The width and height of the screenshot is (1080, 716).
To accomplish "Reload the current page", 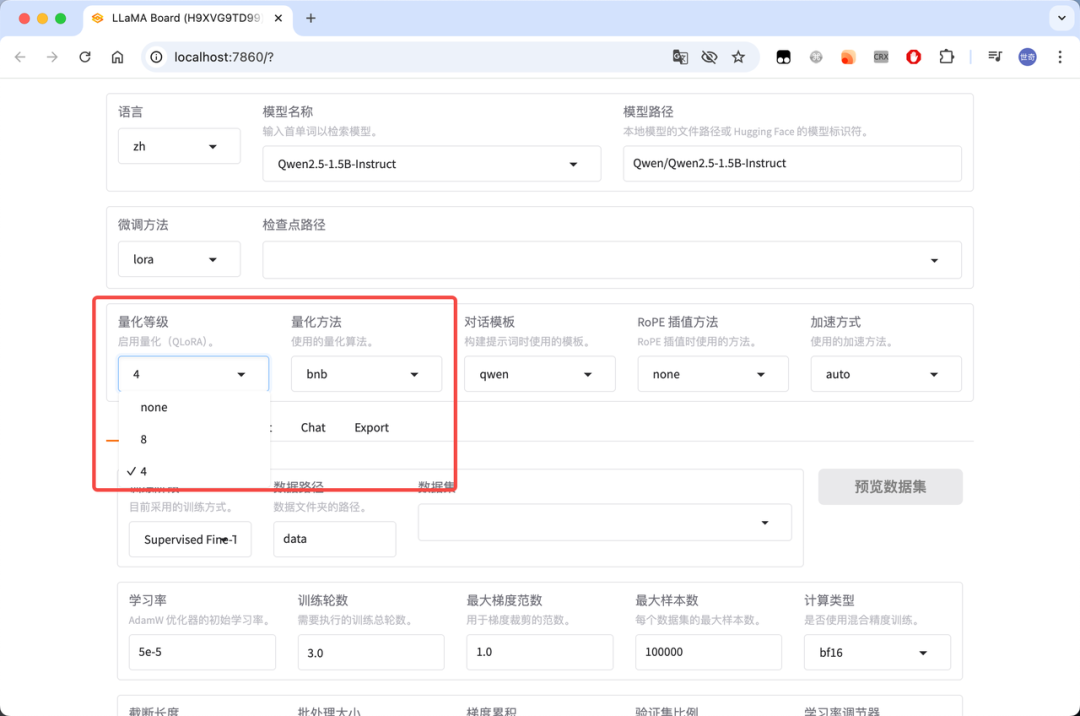I will [85, 57].
